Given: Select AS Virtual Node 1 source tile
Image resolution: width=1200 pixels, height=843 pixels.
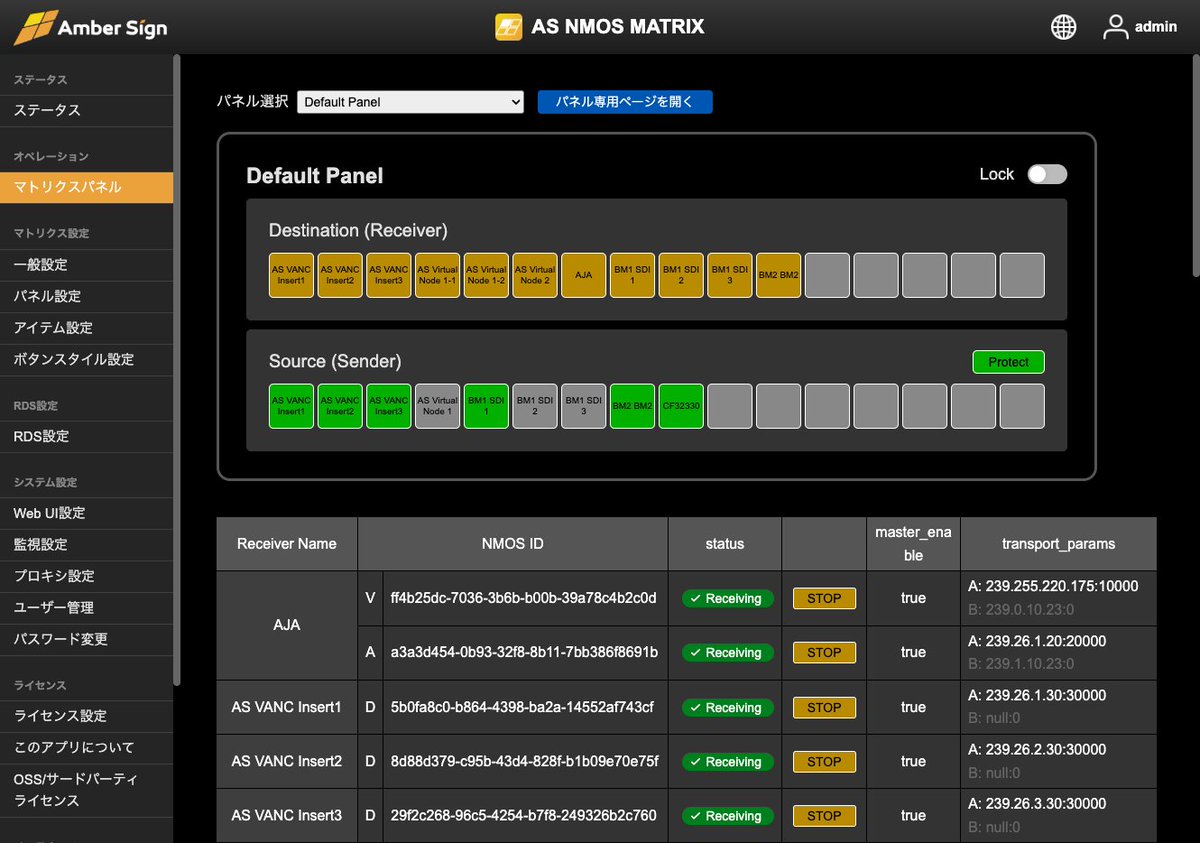Looking at the screenshot, I should point(437,406).
